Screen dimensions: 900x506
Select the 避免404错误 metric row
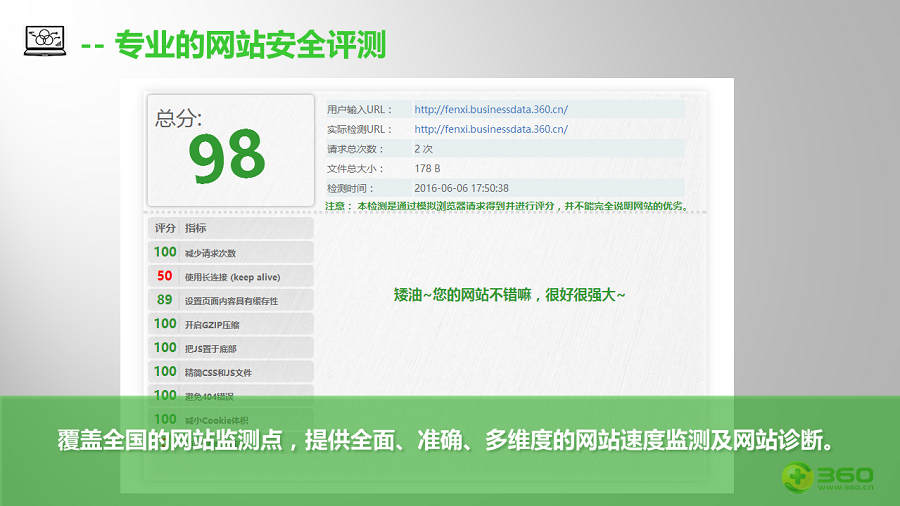(x=231, y=396)
